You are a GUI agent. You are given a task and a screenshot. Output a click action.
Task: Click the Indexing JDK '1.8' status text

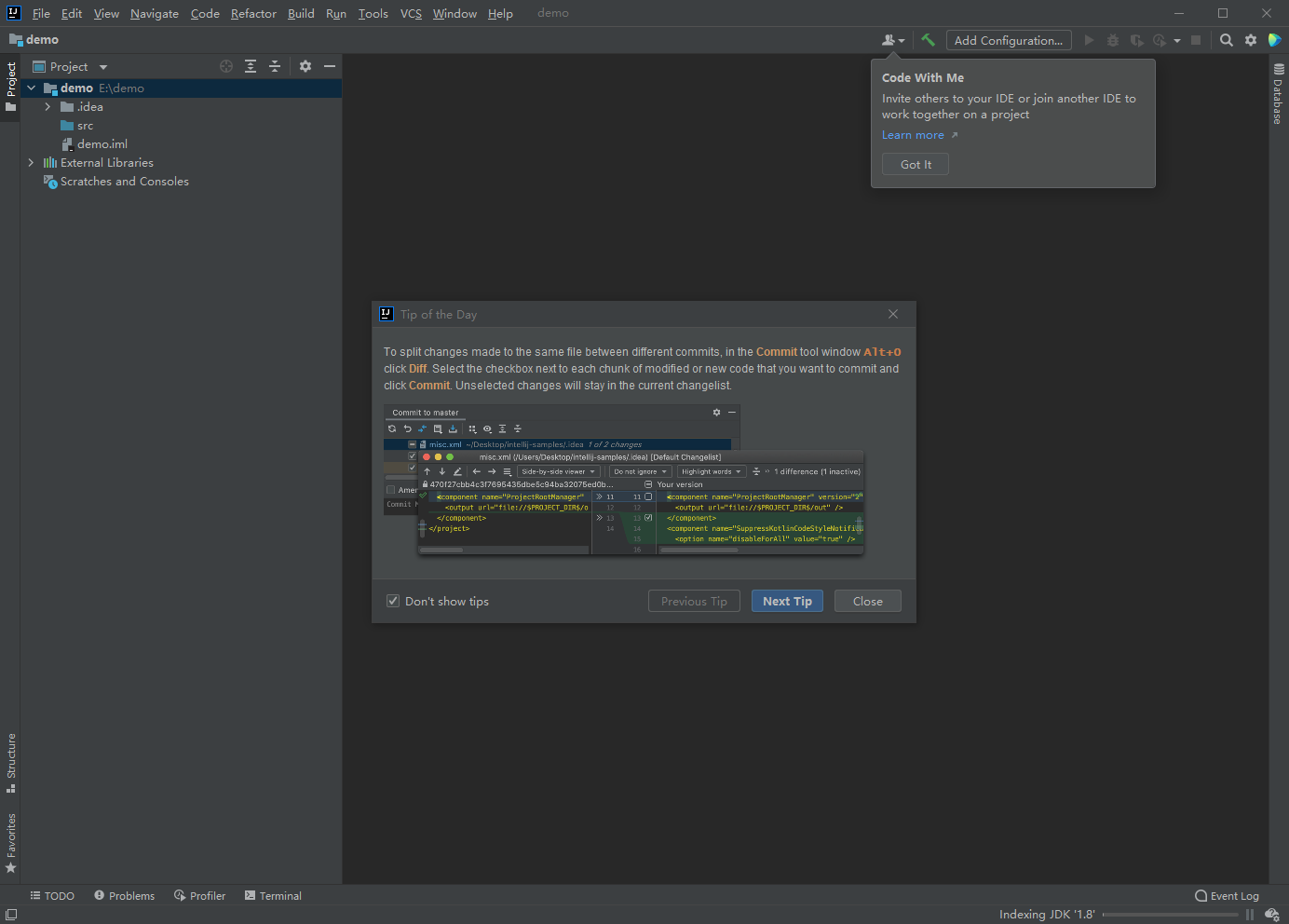(1047, 915)
